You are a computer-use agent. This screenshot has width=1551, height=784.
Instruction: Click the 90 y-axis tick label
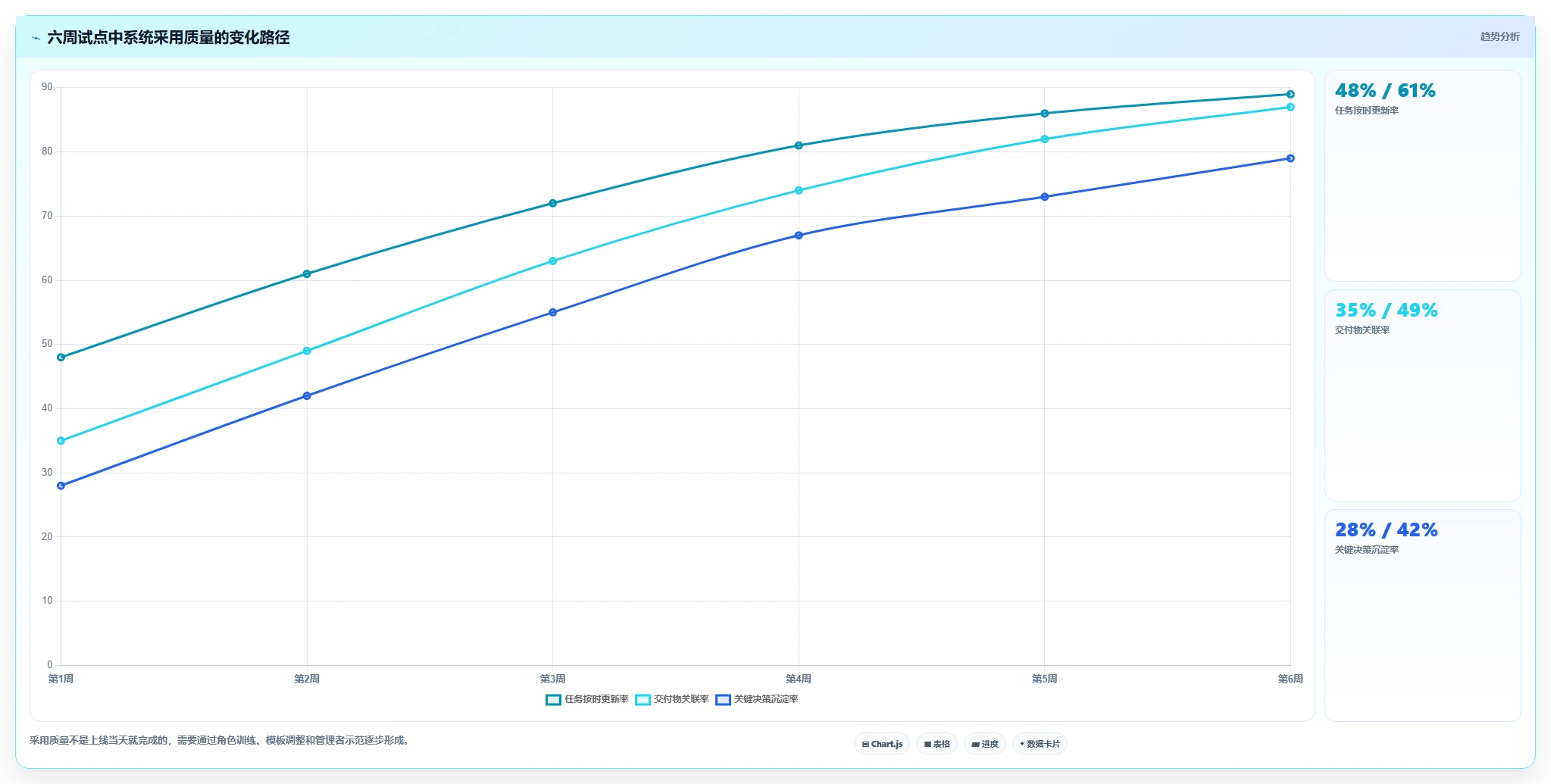[47, 87]
